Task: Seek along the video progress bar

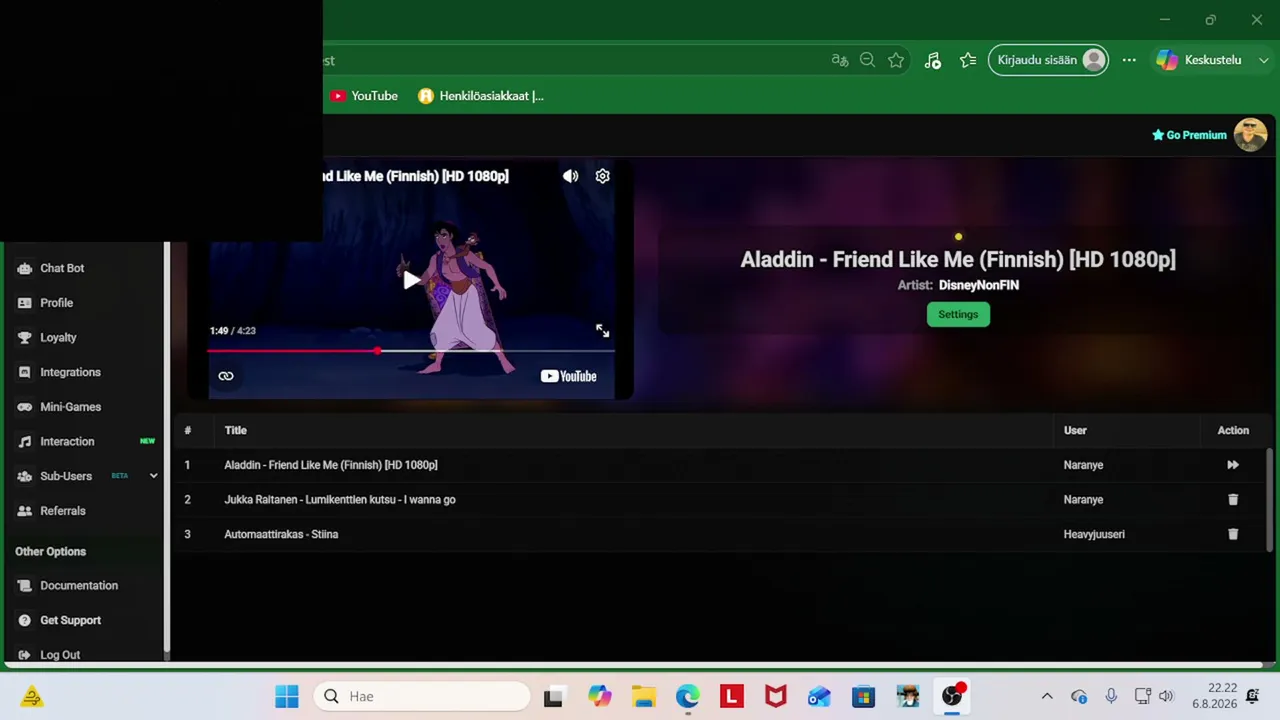Action: click(x=410, y=351)
